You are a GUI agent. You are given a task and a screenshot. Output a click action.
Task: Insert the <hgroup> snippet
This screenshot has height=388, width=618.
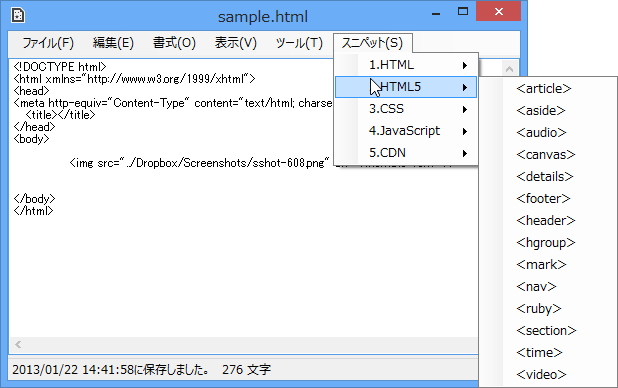click(x=548, y=243)
